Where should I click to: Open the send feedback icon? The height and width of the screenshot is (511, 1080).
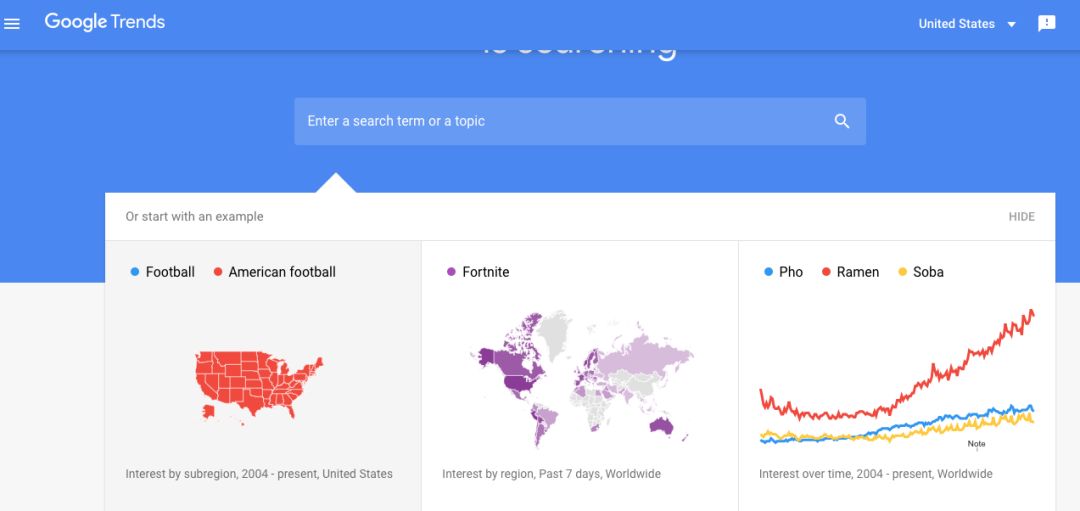[1046, 24]
